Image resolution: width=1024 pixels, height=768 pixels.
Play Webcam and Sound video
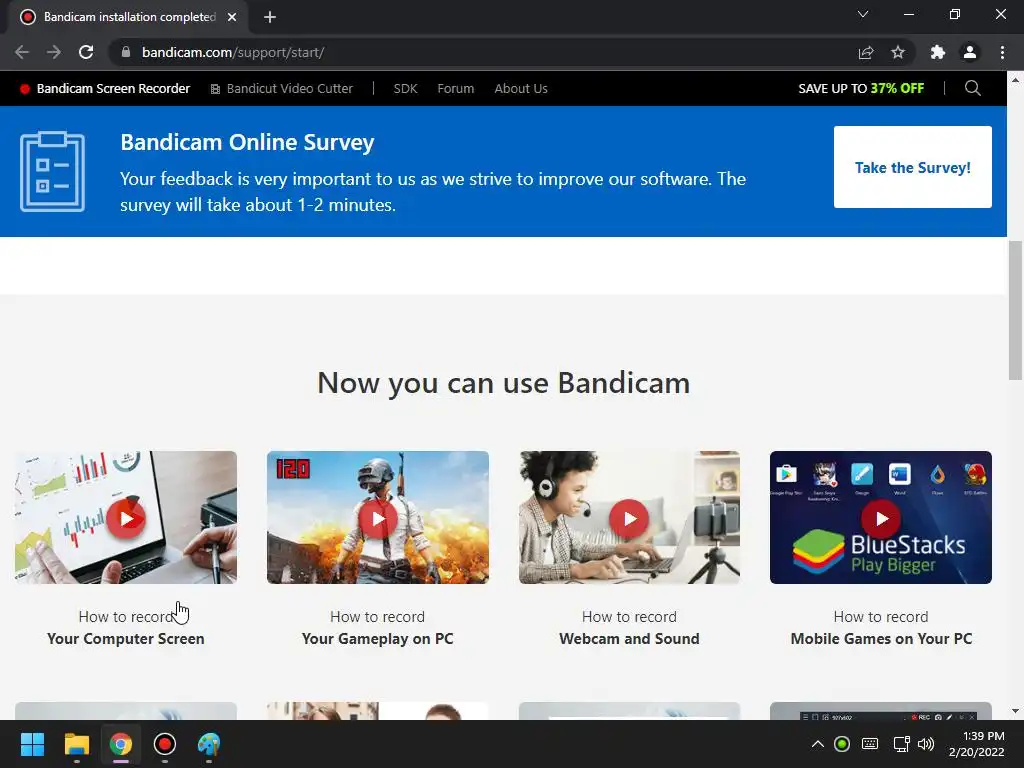(x=629, y=519)
